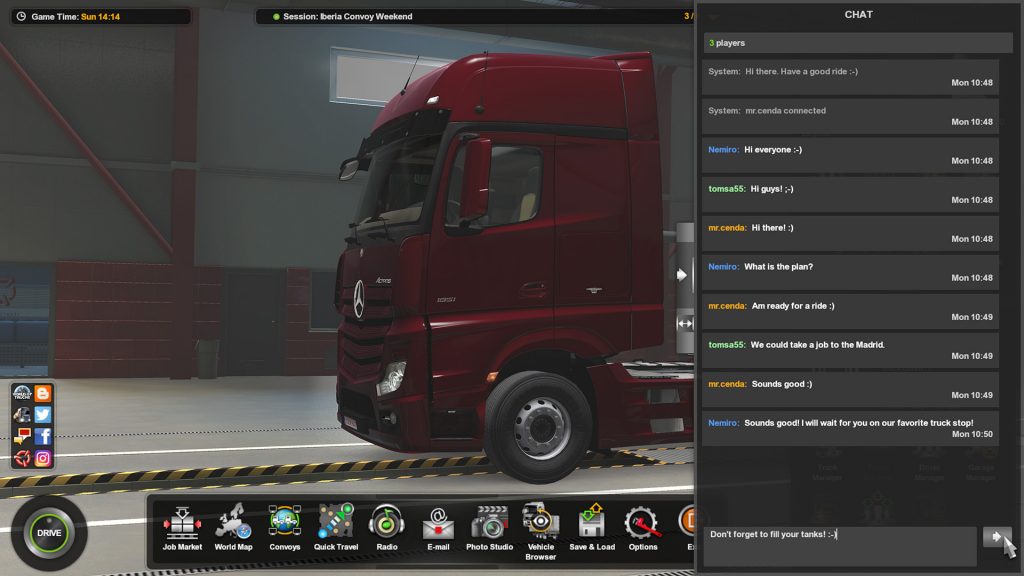The width and height of the screenshot is (1024, 576).
Task: Open the Instagram icon link
Action: tap(43, 458)
